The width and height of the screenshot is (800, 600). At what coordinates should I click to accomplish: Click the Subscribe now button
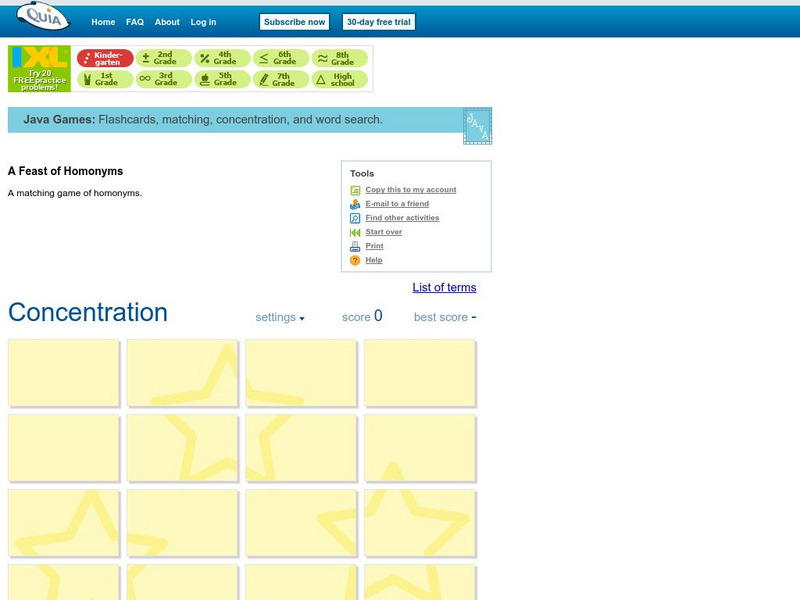tap(294, 22)
